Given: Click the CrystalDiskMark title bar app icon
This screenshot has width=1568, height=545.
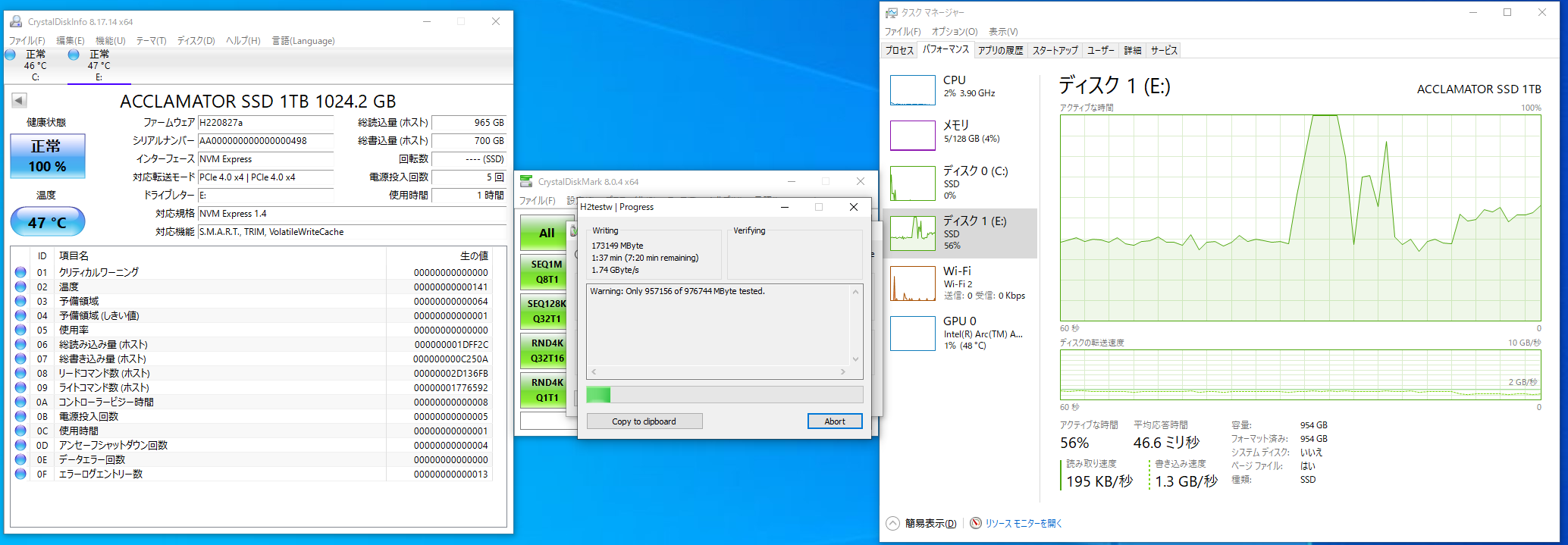Looking at the screenshot, I should coord(526,181).
